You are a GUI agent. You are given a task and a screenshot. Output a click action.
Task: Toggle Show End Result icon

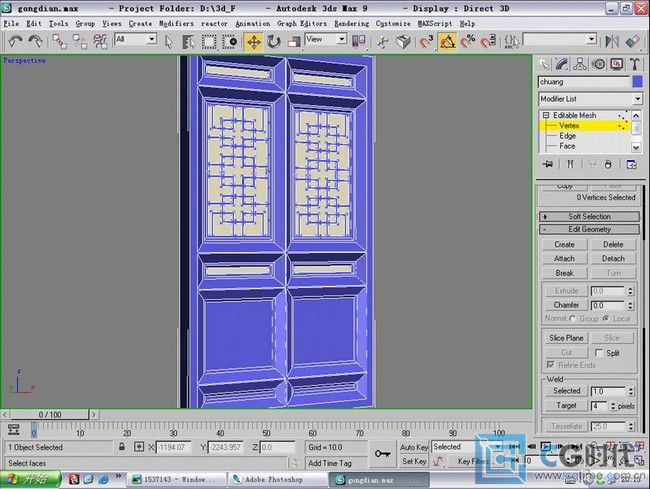(570, 165)
